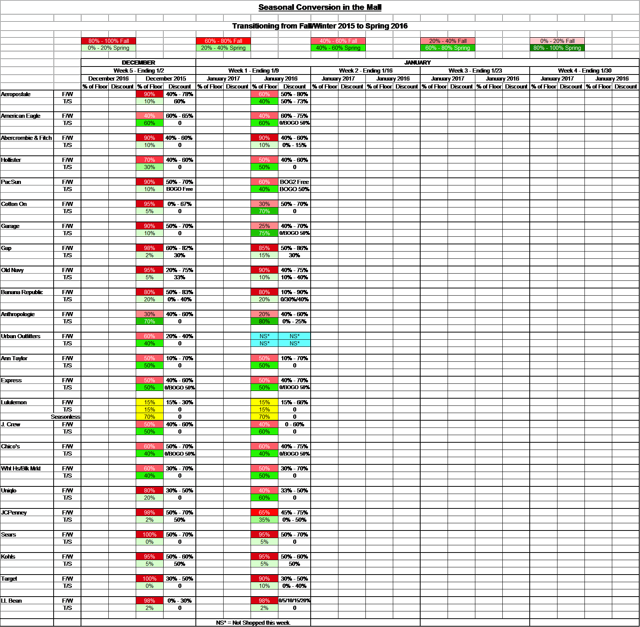Click the American Eagle store name cell
This screenshot has width=640, height=627.
click(27, 116)
